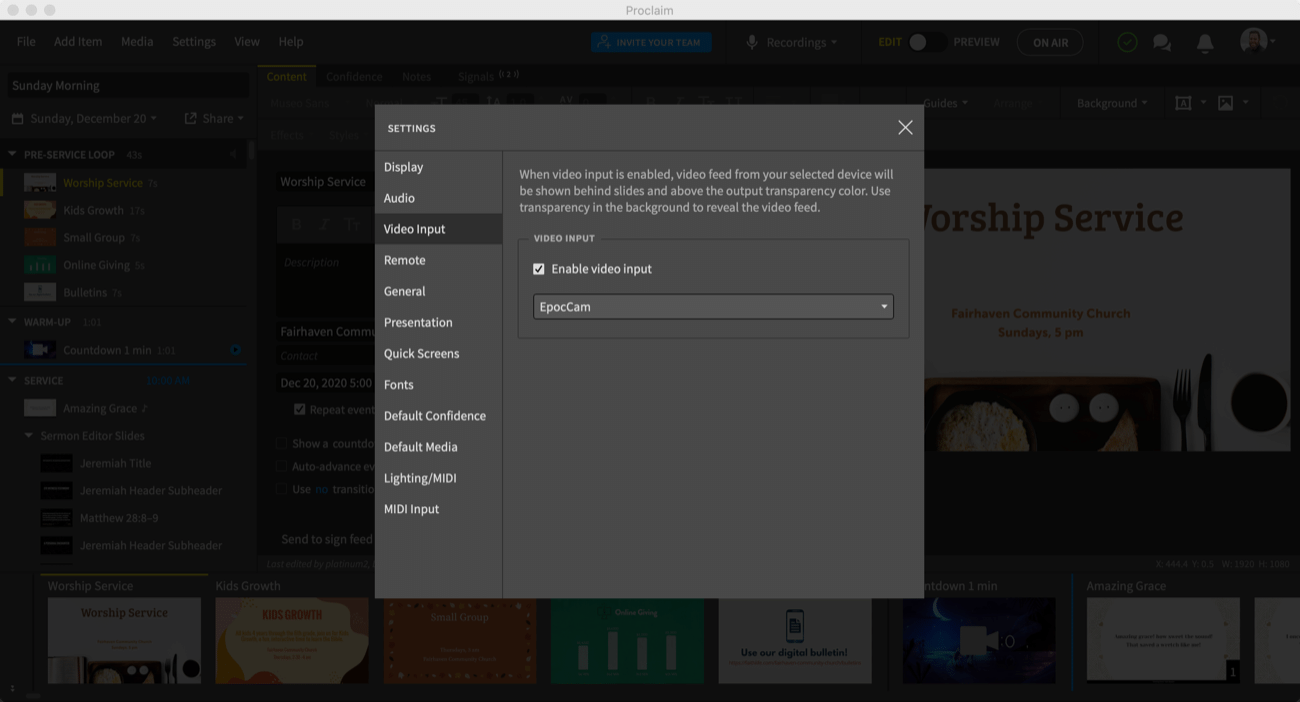The height and width of the screenshot is (702, 1300).
Task: Select Kids Growth item in sidebar
Action: coord(125,210)
